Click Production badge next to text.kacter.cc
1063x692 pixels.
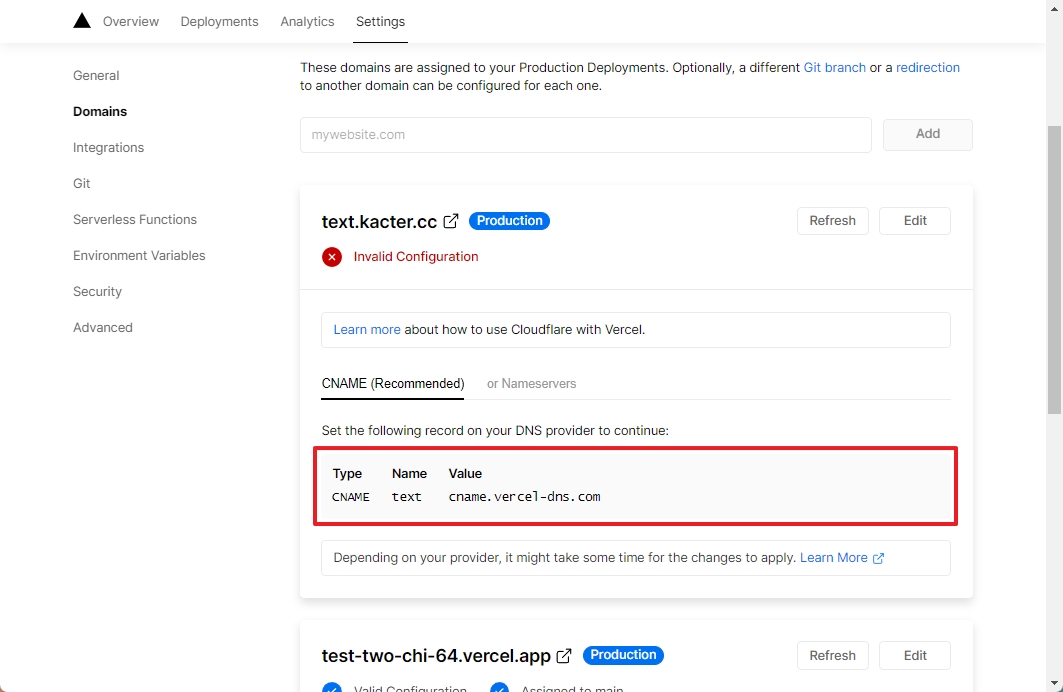click(509, 221)
